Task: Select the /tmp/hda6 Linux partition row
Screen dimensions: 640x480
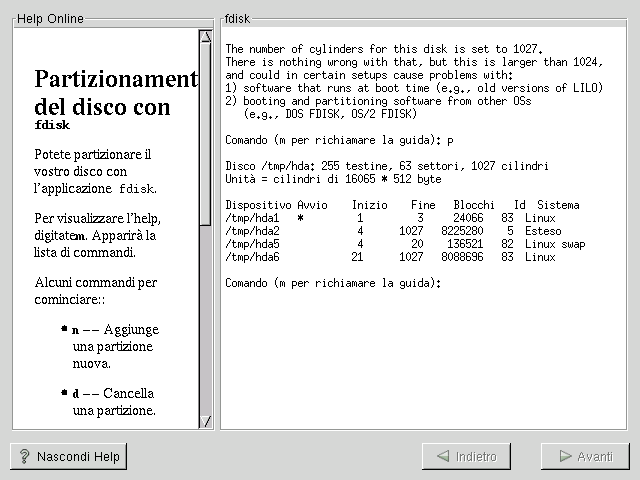Action: coord(390,257)
